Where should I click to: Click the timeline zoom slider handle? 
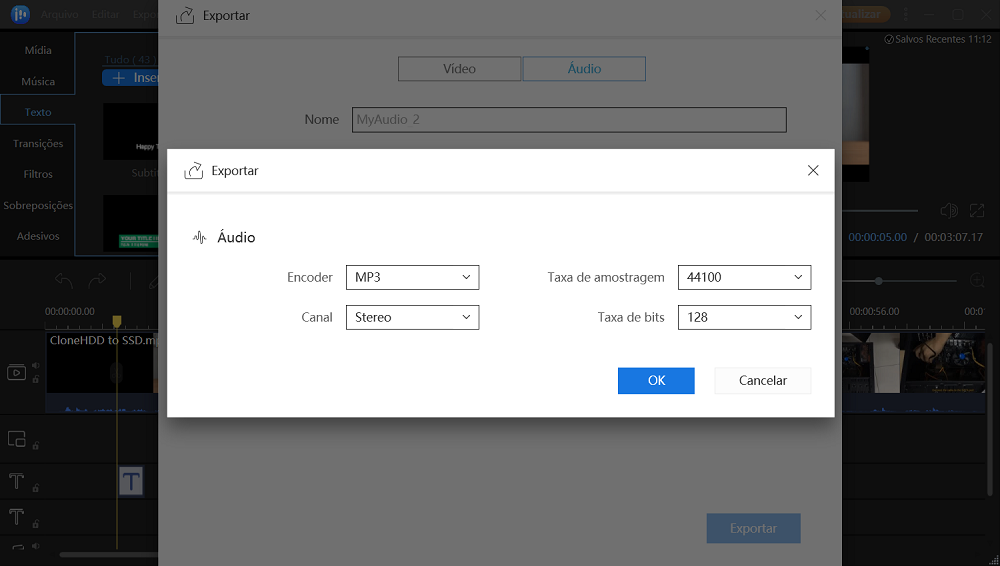tap(879, 281)
